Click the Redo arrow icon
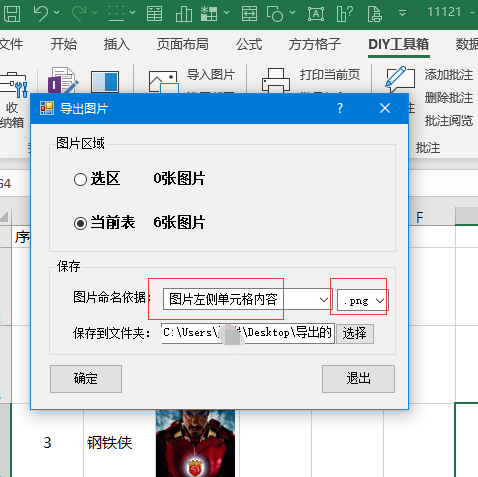This screenshot has width=478, height=477. pos(79,13)
